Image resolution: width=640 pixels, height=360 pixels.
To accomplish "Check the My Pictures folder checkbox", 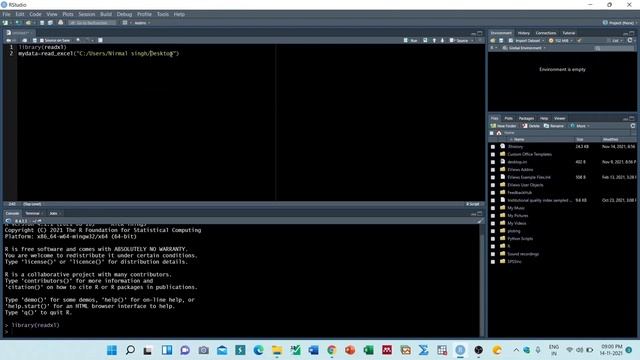I will [493, 216].
